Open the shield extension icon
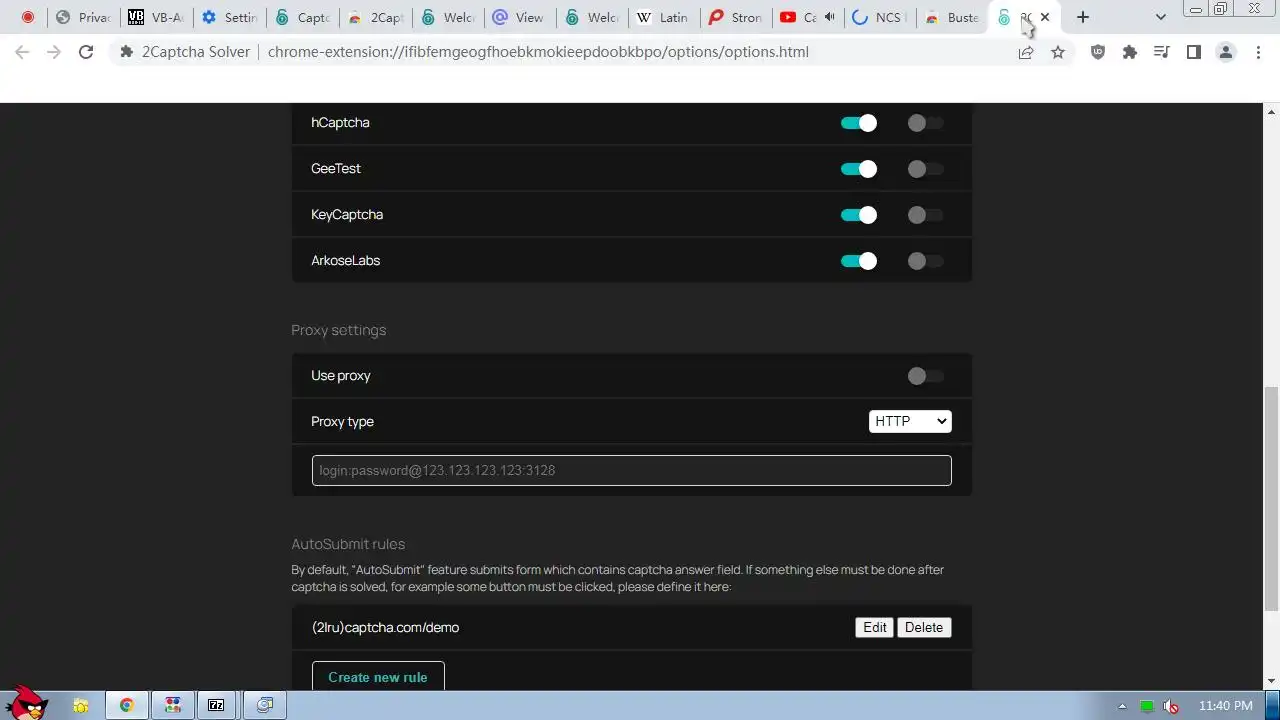The image size is (1280, 720). (x=1098, y=52)
